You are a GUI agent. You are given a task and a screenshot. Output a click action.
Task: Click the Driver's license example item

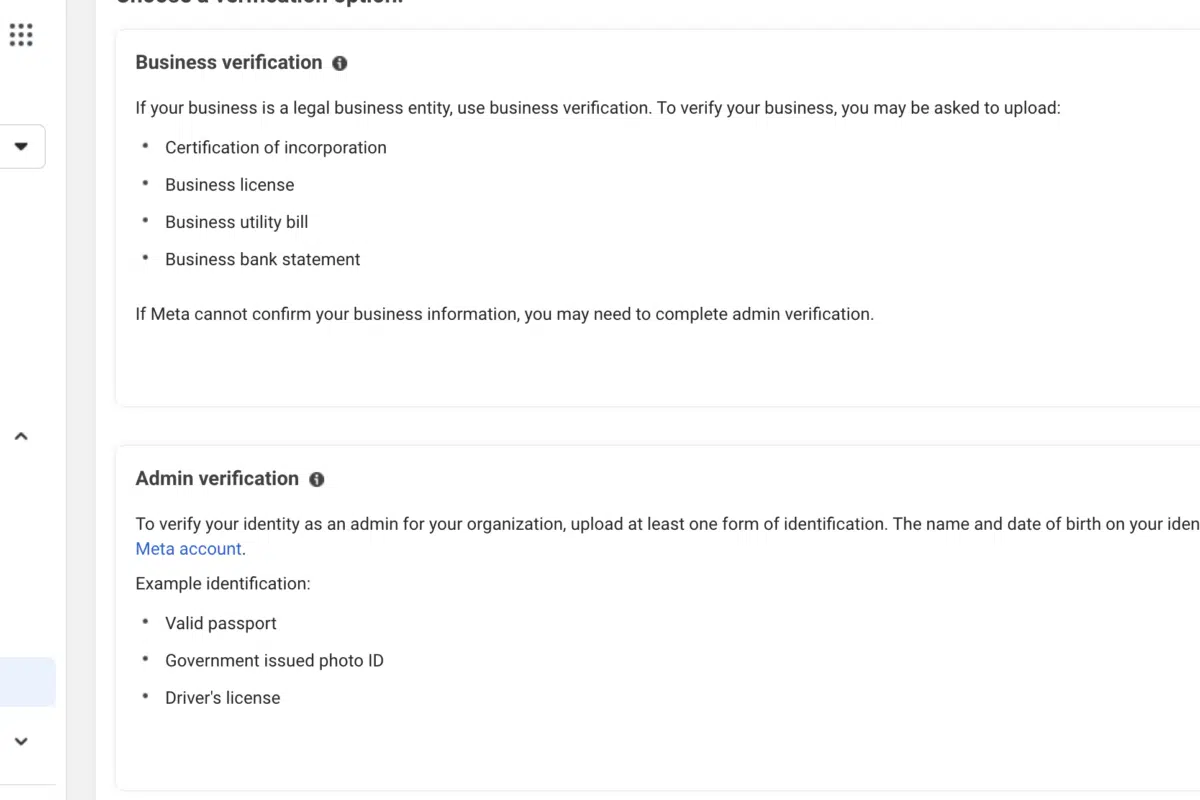[x=223, y=698]
